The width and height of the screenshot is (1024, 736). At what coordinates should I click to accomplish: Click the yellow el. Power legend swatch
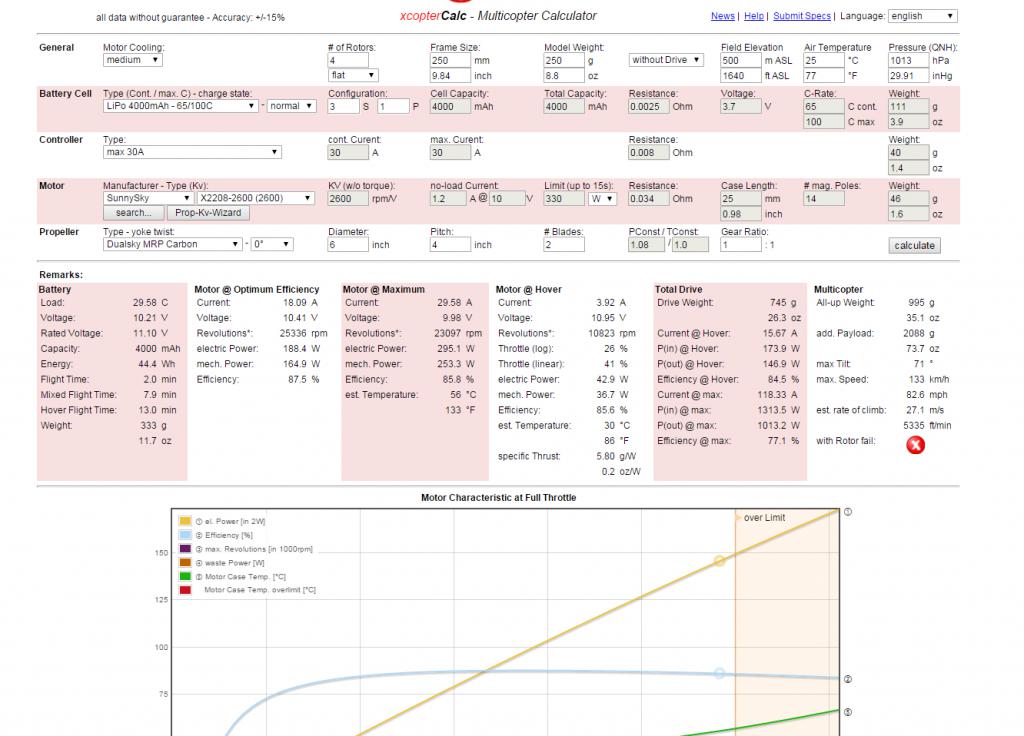click(x=185, y=521)
